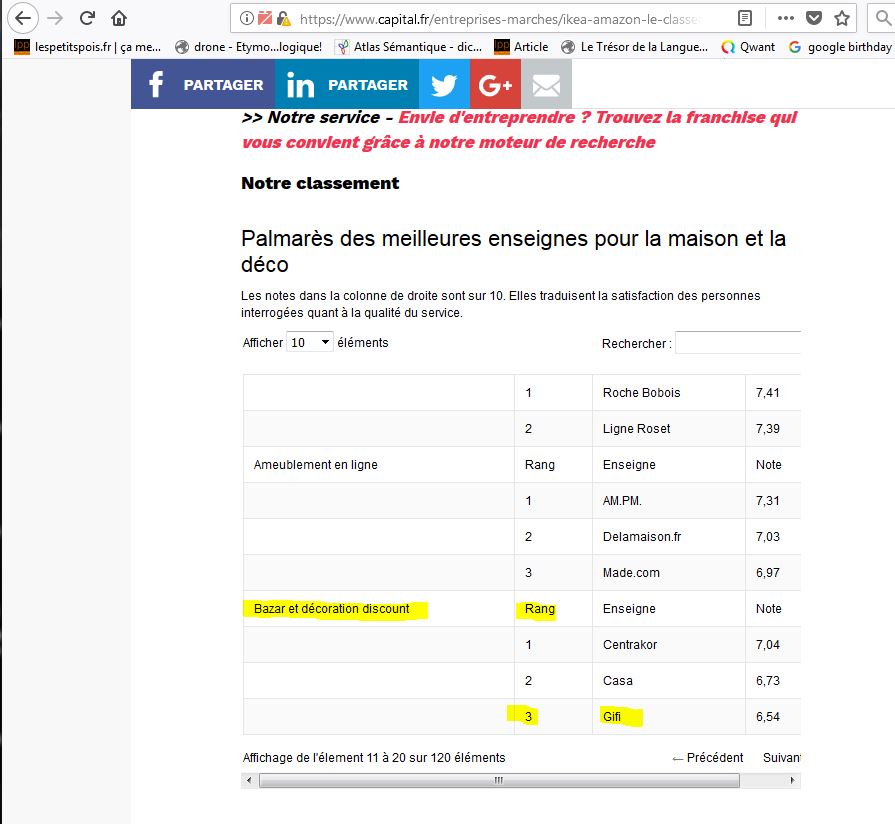
Task: Click the padlock warning icon in address bar
Action: (284, 19)
